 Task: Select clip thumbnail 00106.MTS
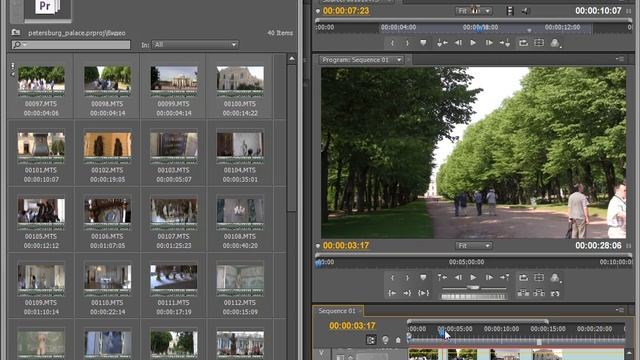pos(108,213)
